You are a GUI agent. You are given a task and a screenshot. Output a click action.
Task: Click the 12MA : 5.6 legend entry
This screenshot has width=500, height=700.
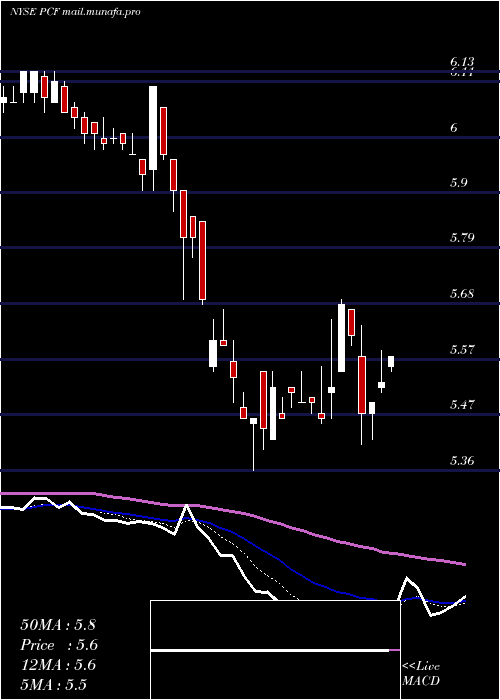58,665
